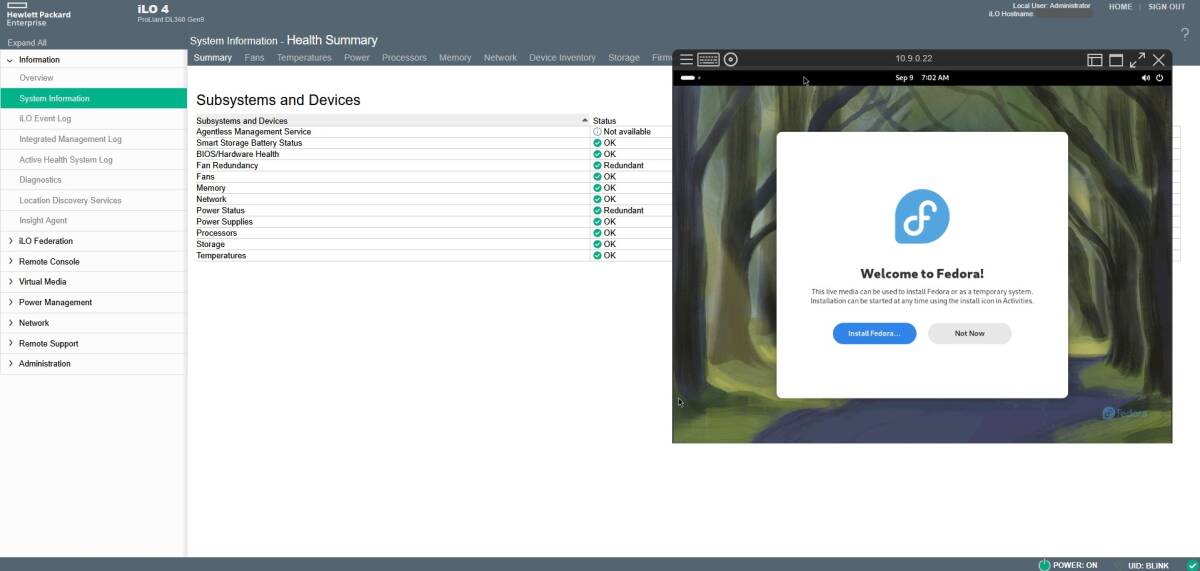Click the Fedora logo in welcome dialog
Screen dimensions: 1200x571
coord(922,216)
